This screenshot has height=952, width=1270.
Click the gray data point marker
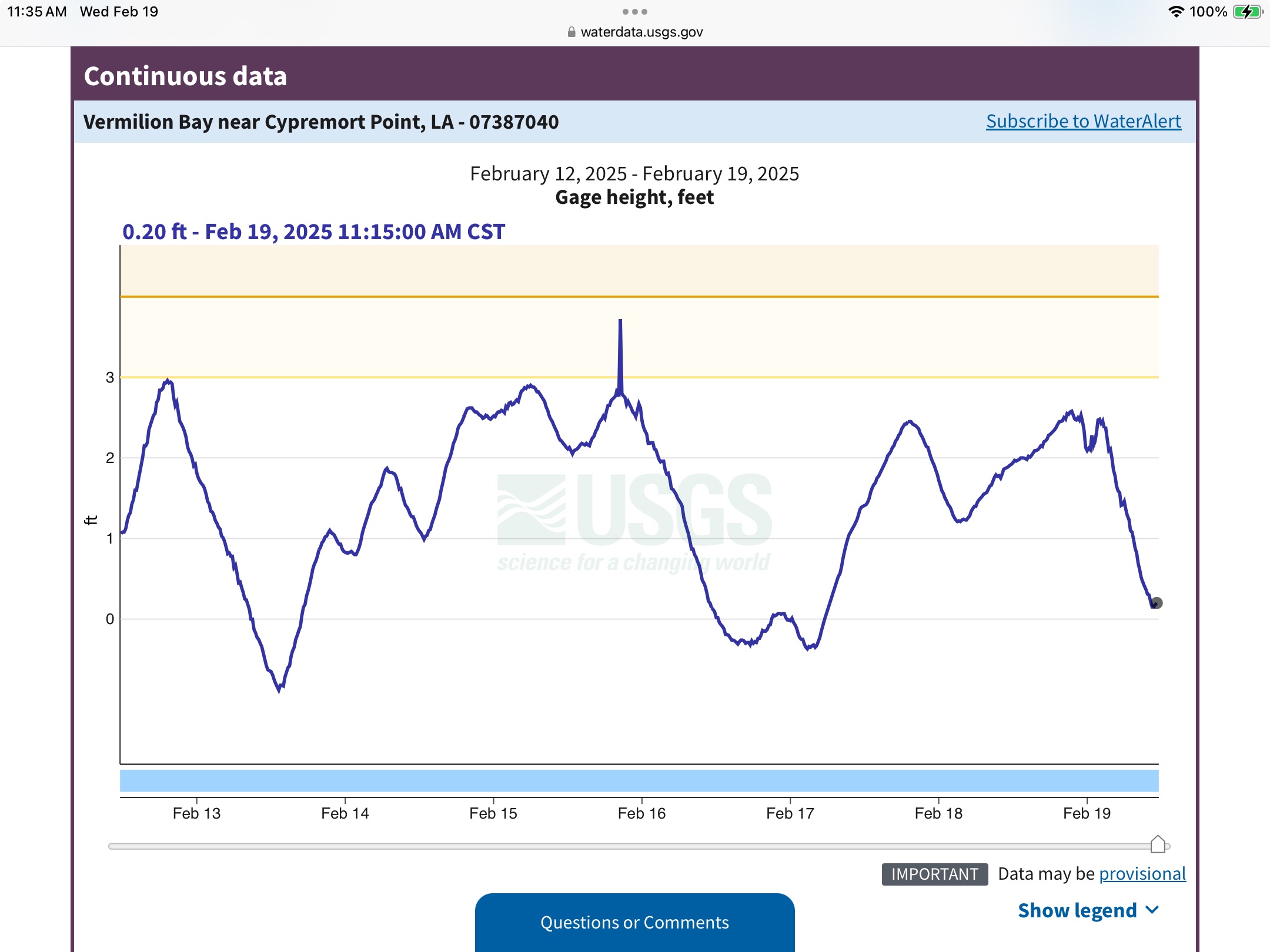pyautogui.click(x=1157, y=603)
